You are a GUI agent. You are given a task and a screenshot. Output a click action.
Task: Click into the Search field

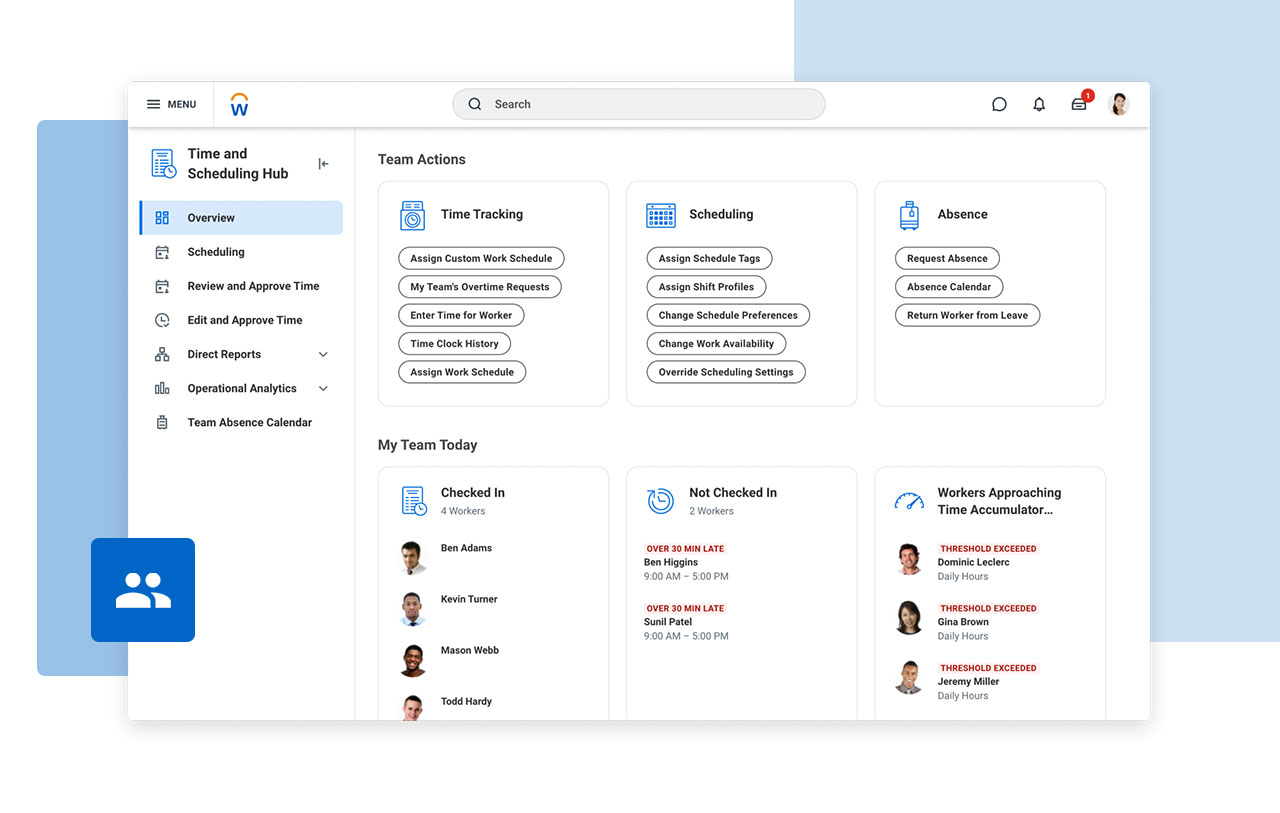(x=639, y=104)
